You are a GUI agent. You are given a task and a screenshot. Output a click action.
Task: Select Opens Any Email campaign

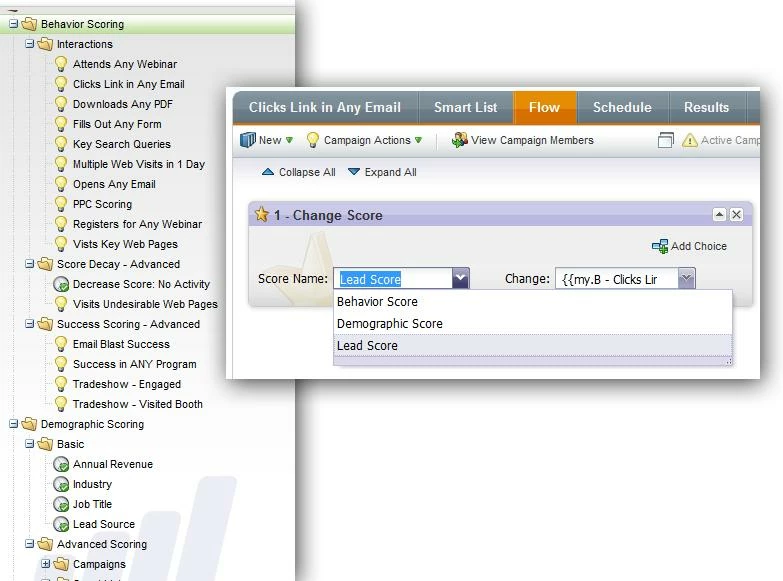pyautogui.click(x=114, y=184)
